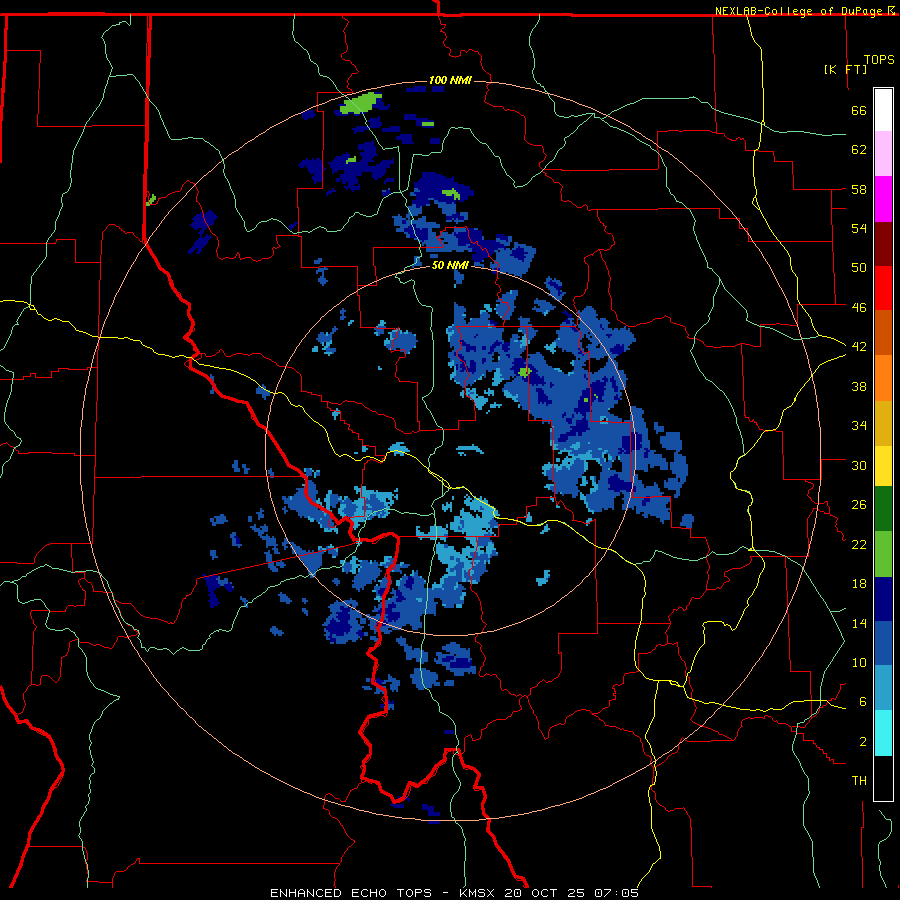Click the TH threshold legend label
The height and width of the screenshot is (900, 900).
tap(859, 781)
